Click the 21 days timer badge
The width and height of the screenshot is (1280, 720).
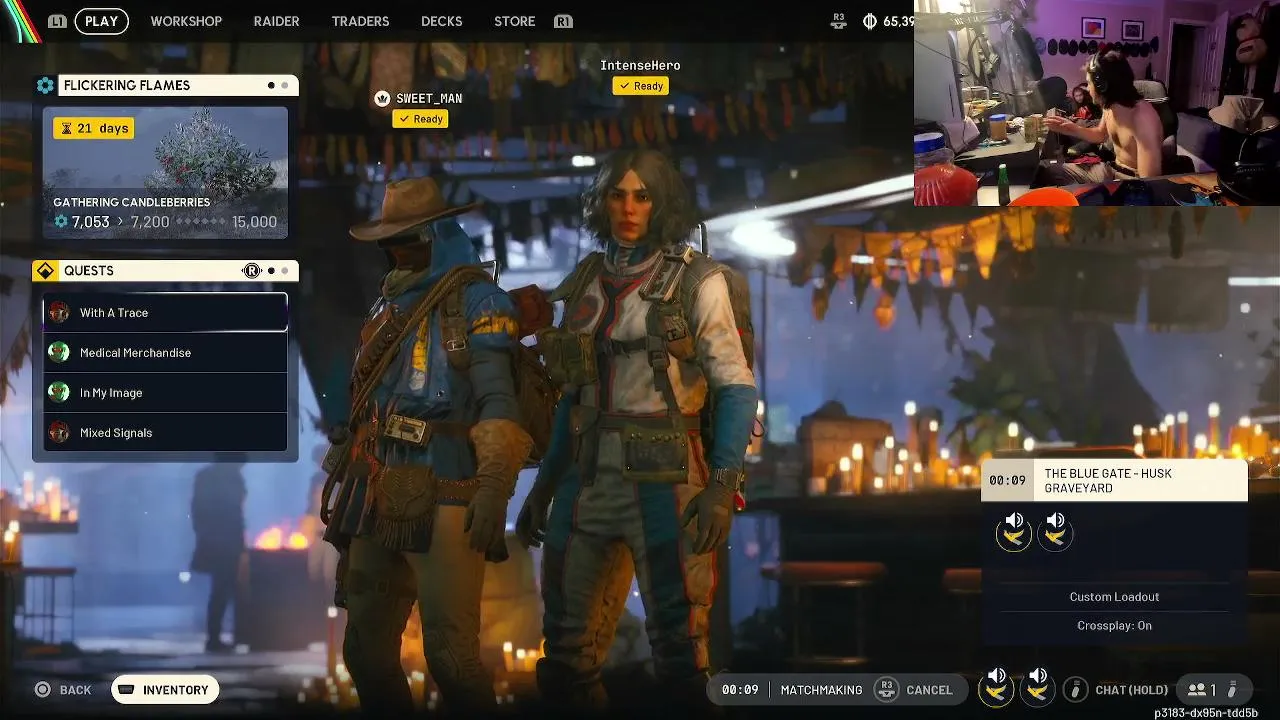(x=93, y=128)
